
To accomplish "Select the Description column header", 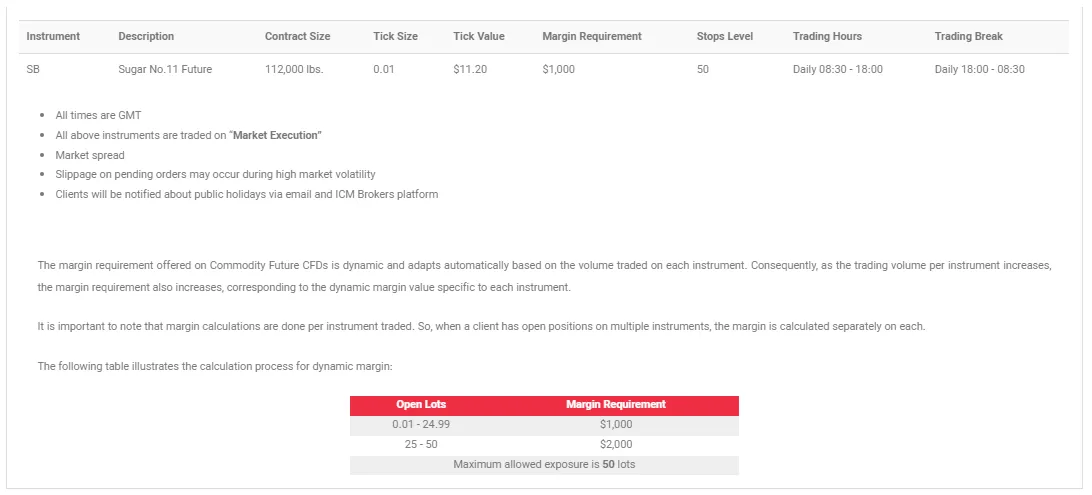I will [x=146, y=36].
